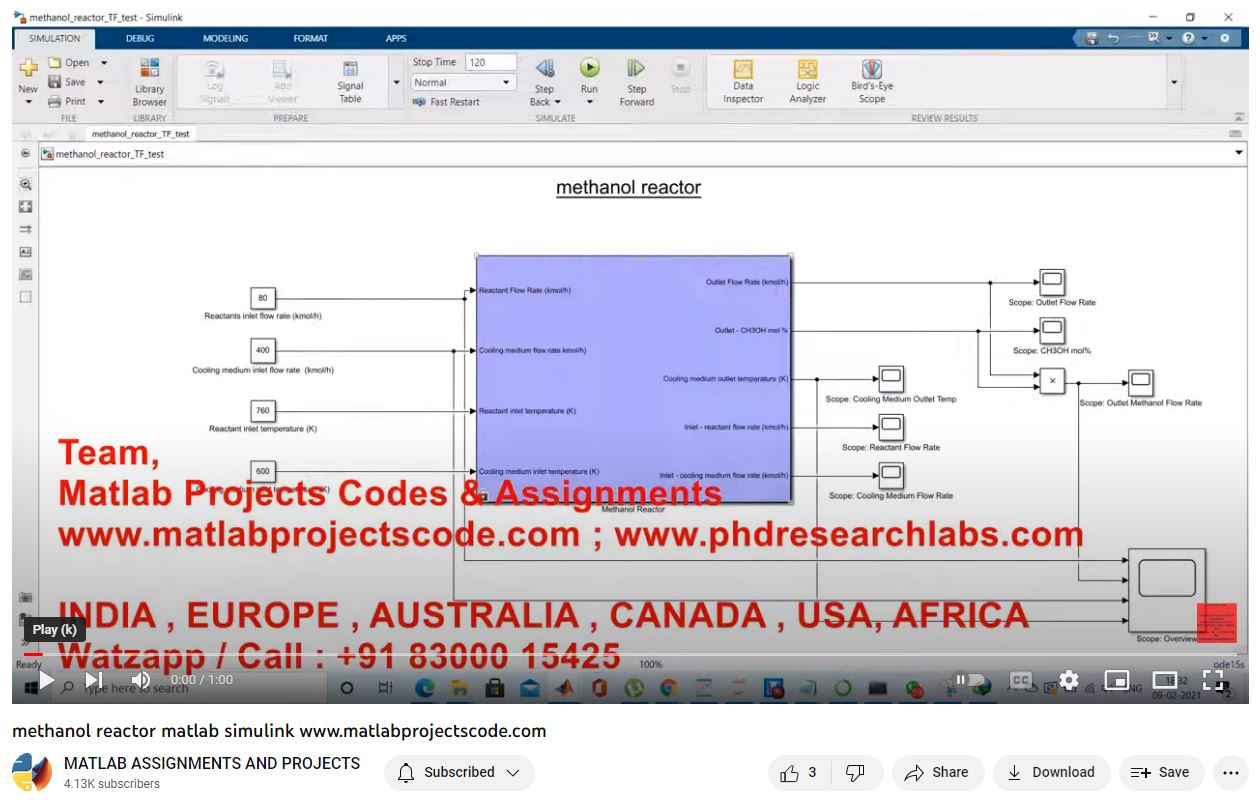Click the Share button
Image resolution: width=1259 pixels, height=804 pixels.
point(937,772)
